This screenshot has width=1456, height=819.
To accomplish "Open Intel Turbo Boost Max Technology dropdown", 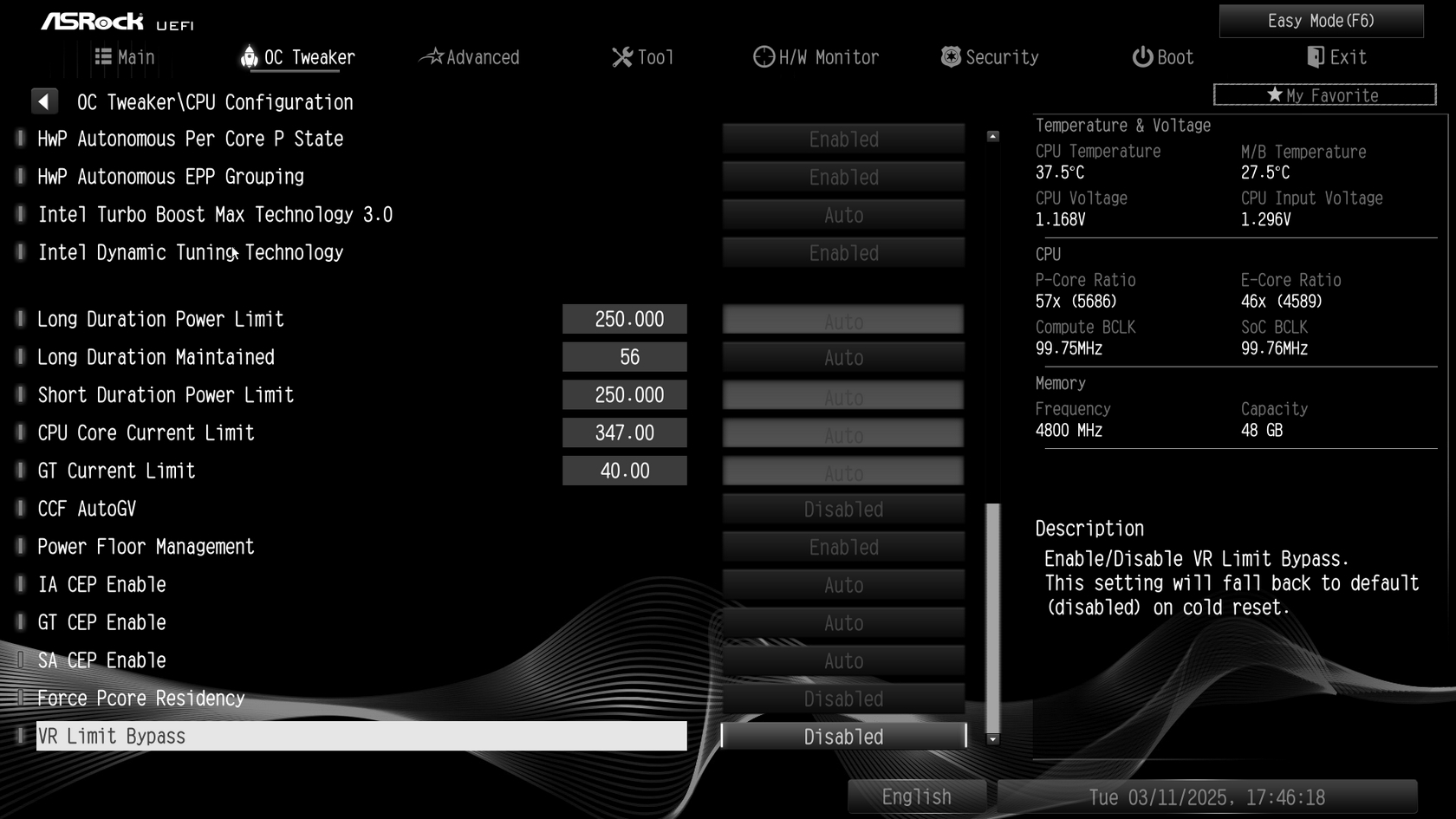I will click(x=843, y=215).
